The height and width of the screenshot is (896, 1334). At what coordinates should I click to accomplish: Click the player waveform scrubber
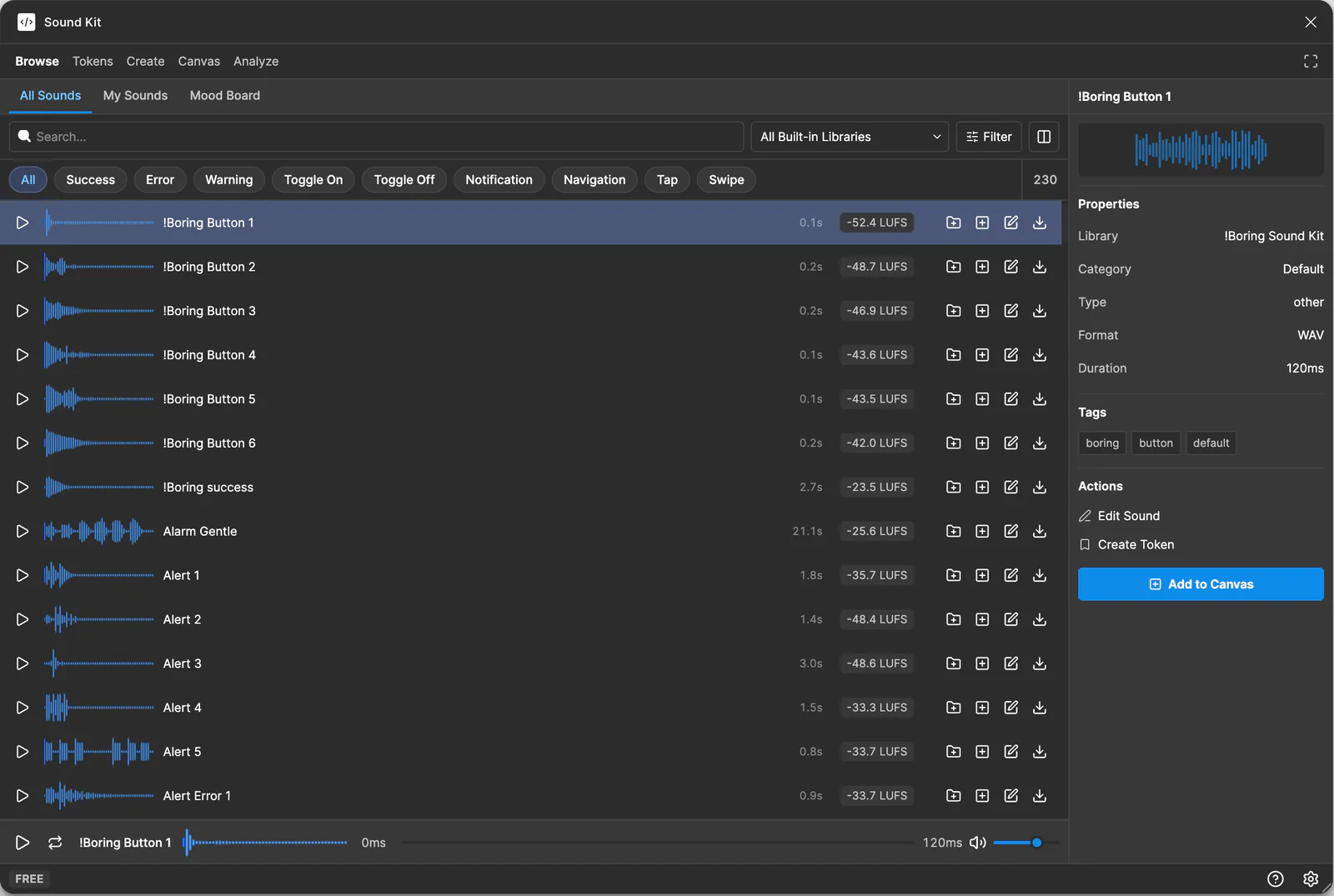coord(265,843)
